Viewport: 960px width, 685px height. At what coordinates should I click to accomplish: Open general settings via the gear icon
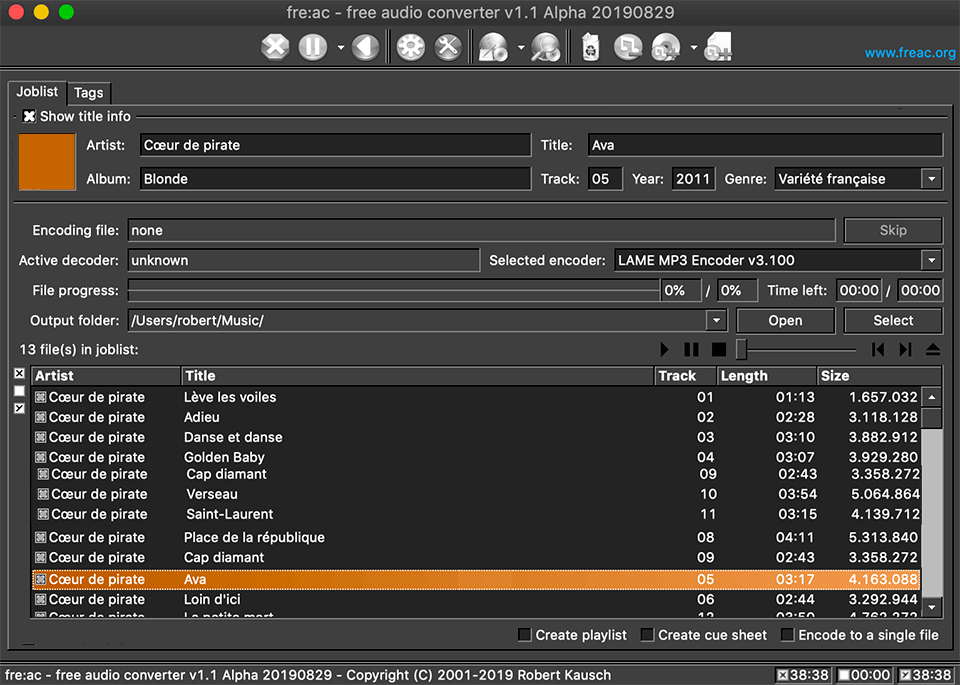(x=410, y=46)
